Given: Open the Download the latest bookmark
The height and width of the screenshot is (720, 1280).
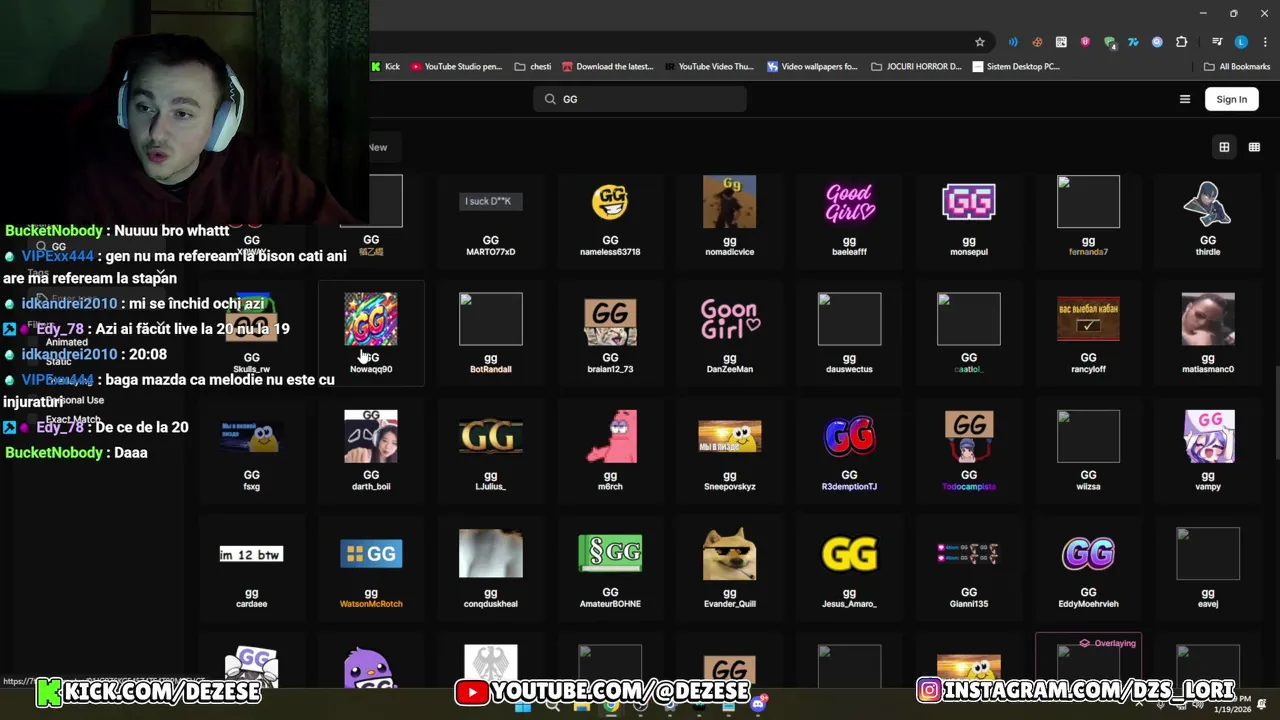Looking at the screenshot, I should point(608,67).
